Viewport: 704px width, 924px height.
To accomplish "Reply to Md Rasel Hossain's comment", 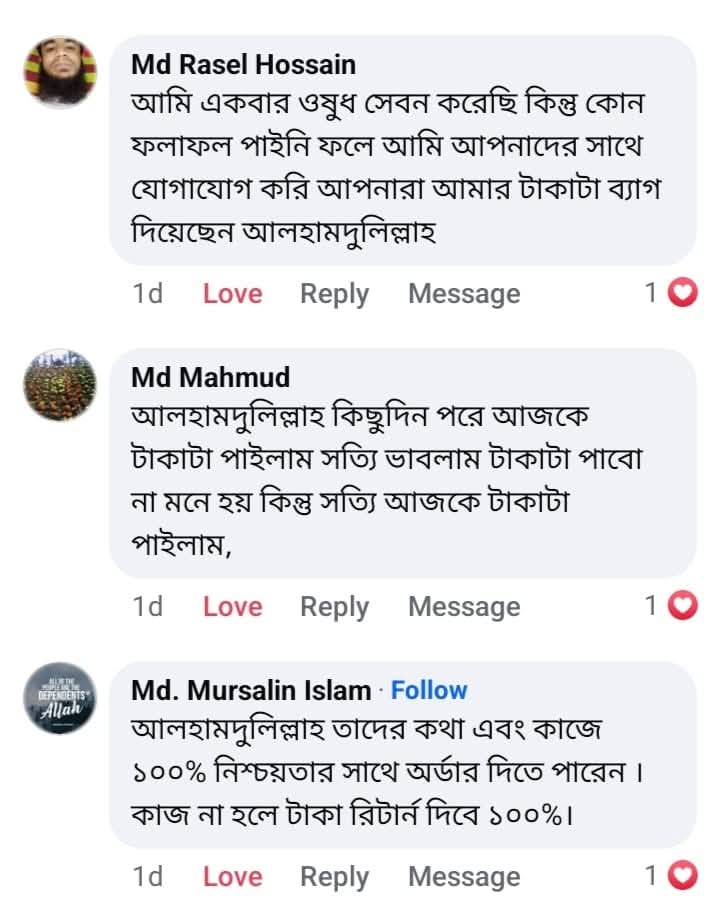I will pos(334,294).
